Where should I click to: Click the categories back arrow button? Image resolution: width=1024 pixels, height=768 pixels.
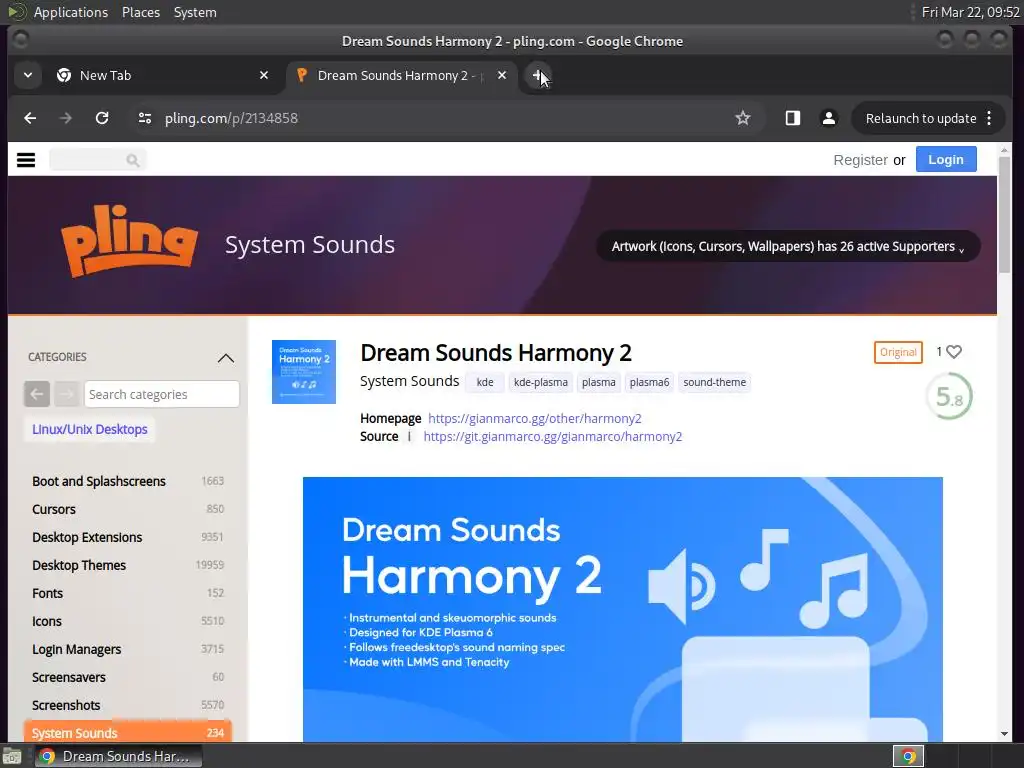tap(37, 394)
